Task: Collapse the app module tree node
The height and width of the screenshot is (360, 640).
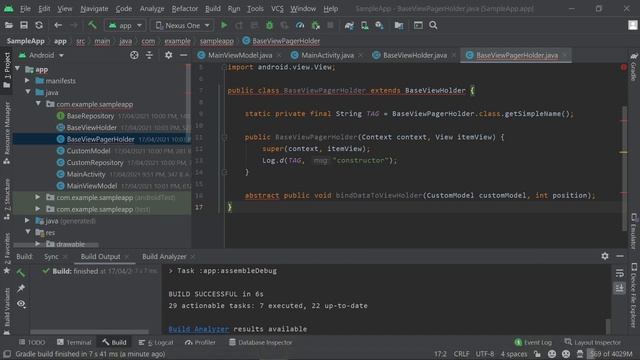Action: (x=18, y=69)
